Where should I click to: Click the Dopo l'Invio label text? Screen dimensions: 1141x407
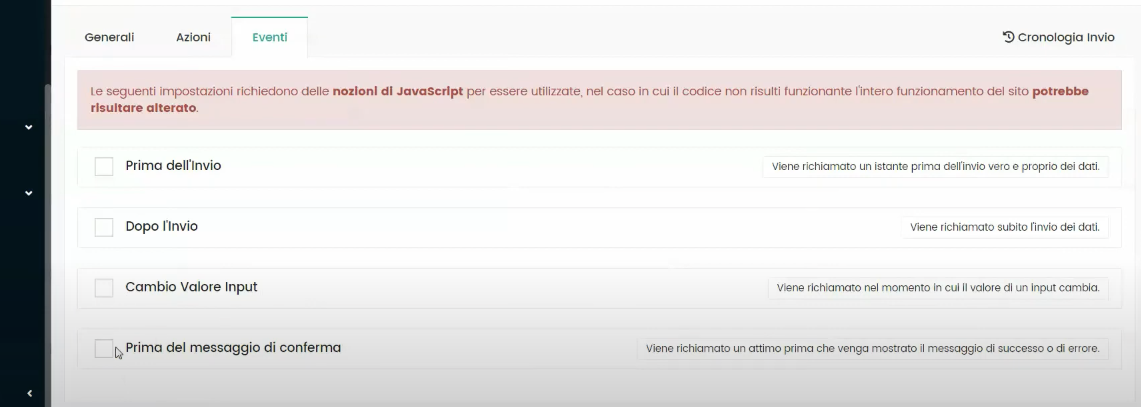coord(161,227)
